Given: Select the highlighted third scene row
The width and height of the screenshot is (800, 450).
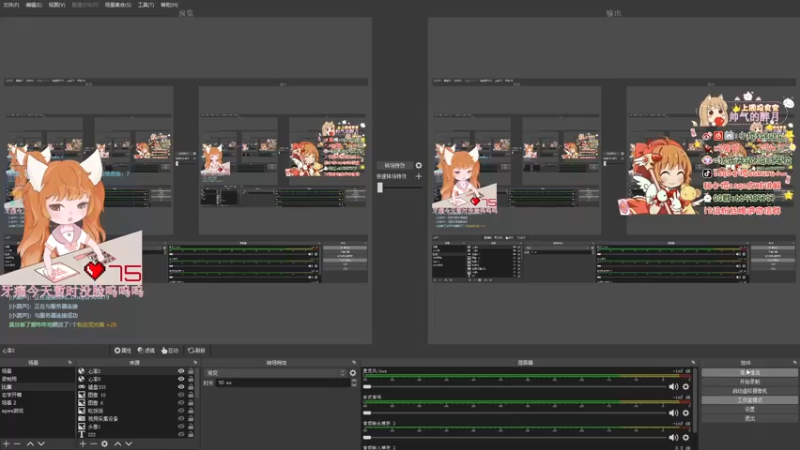Looking at the screenshot, I should (37, 387).
